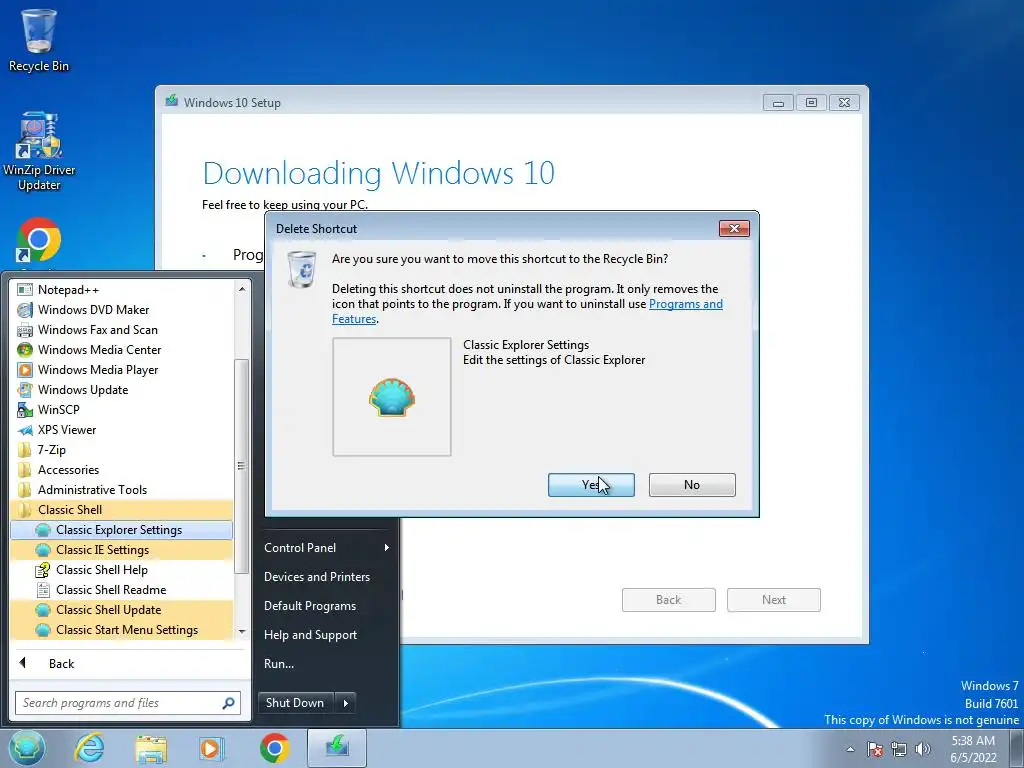This screenshot has width=1024, height=768.
Task: Collapse the Classic Shell folder
Action: (122, 509)
